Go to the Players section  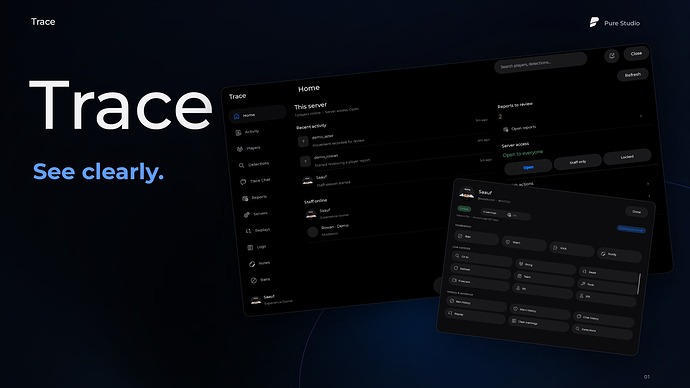249,148
